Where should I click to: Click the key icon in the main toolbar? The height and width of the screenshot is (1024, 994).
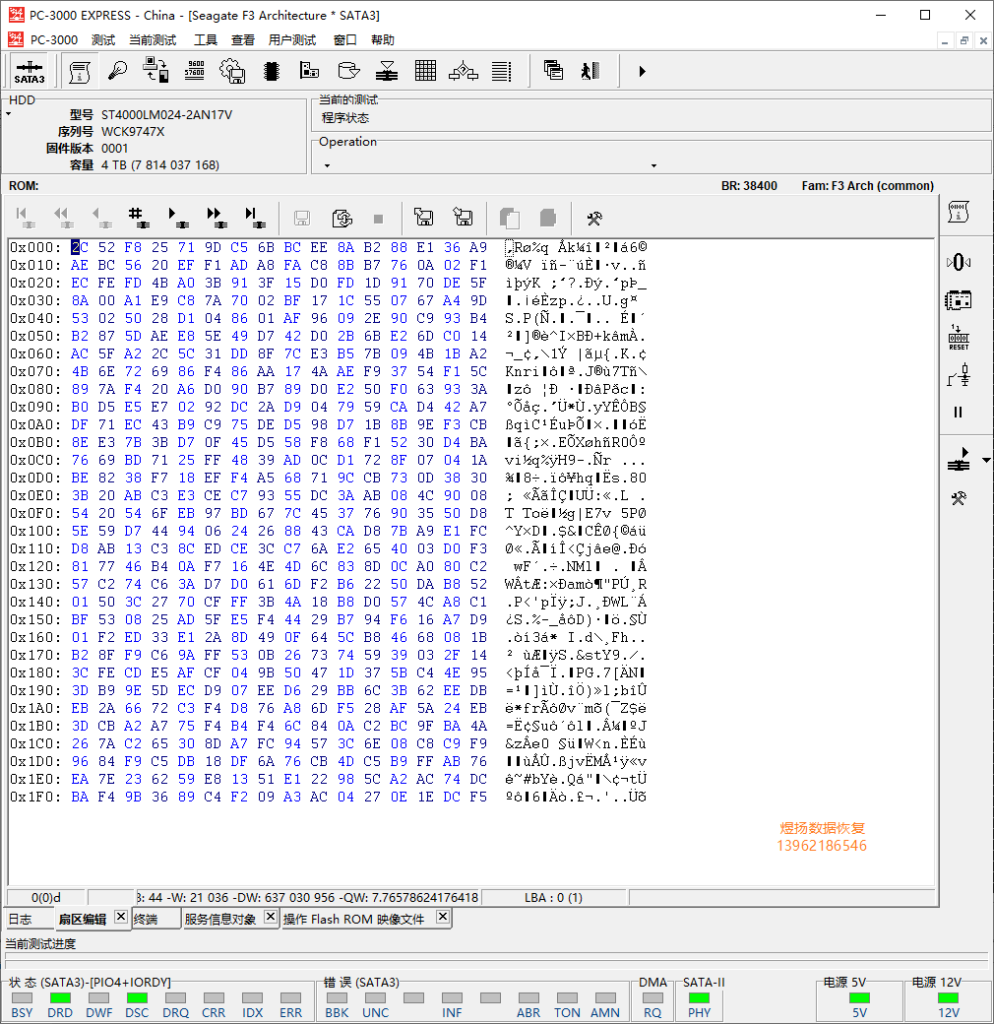118,71
